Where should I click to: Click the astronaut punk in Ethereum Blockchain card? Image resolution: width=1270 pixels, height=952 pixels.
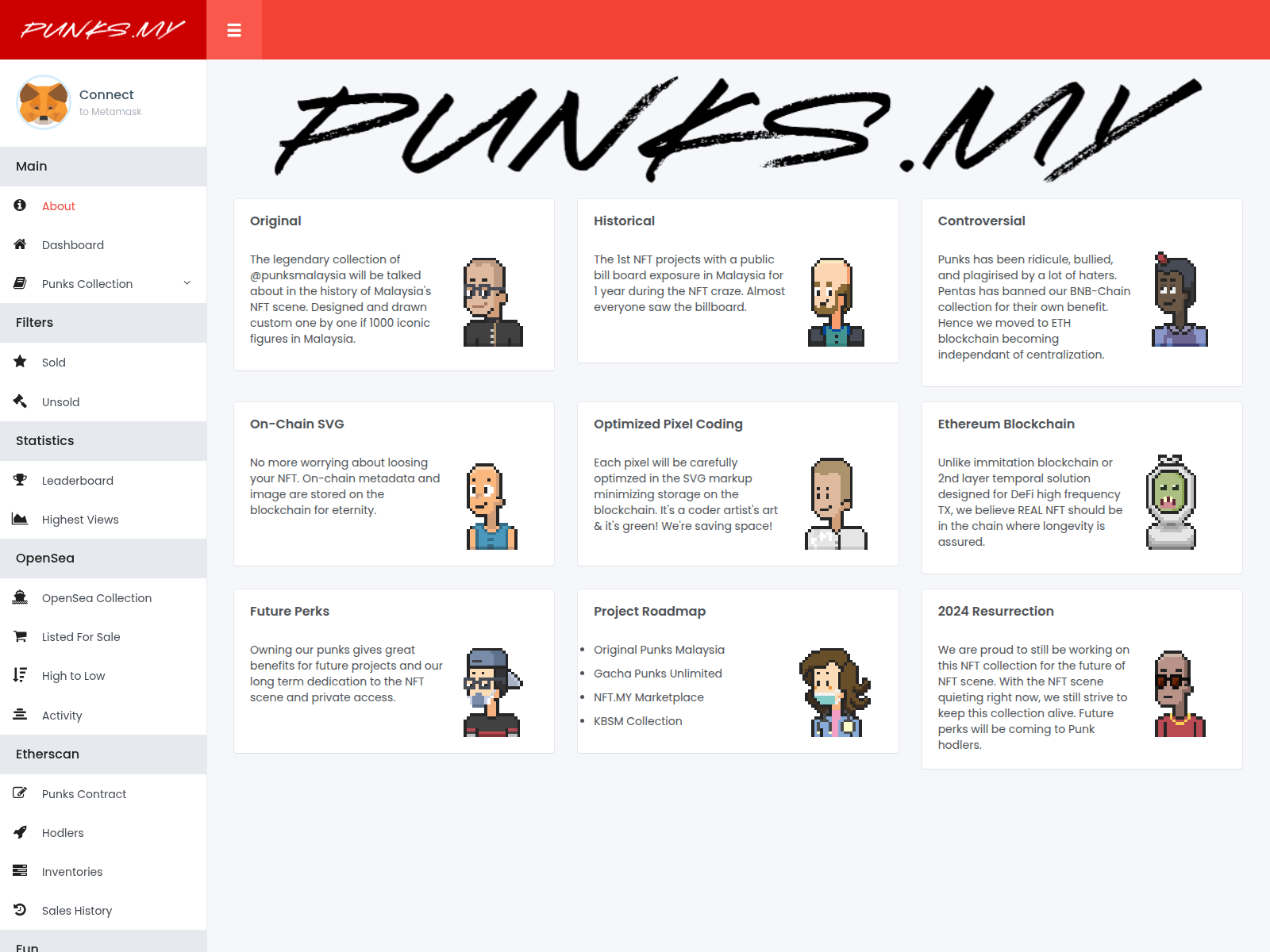tap(1171, 502)
